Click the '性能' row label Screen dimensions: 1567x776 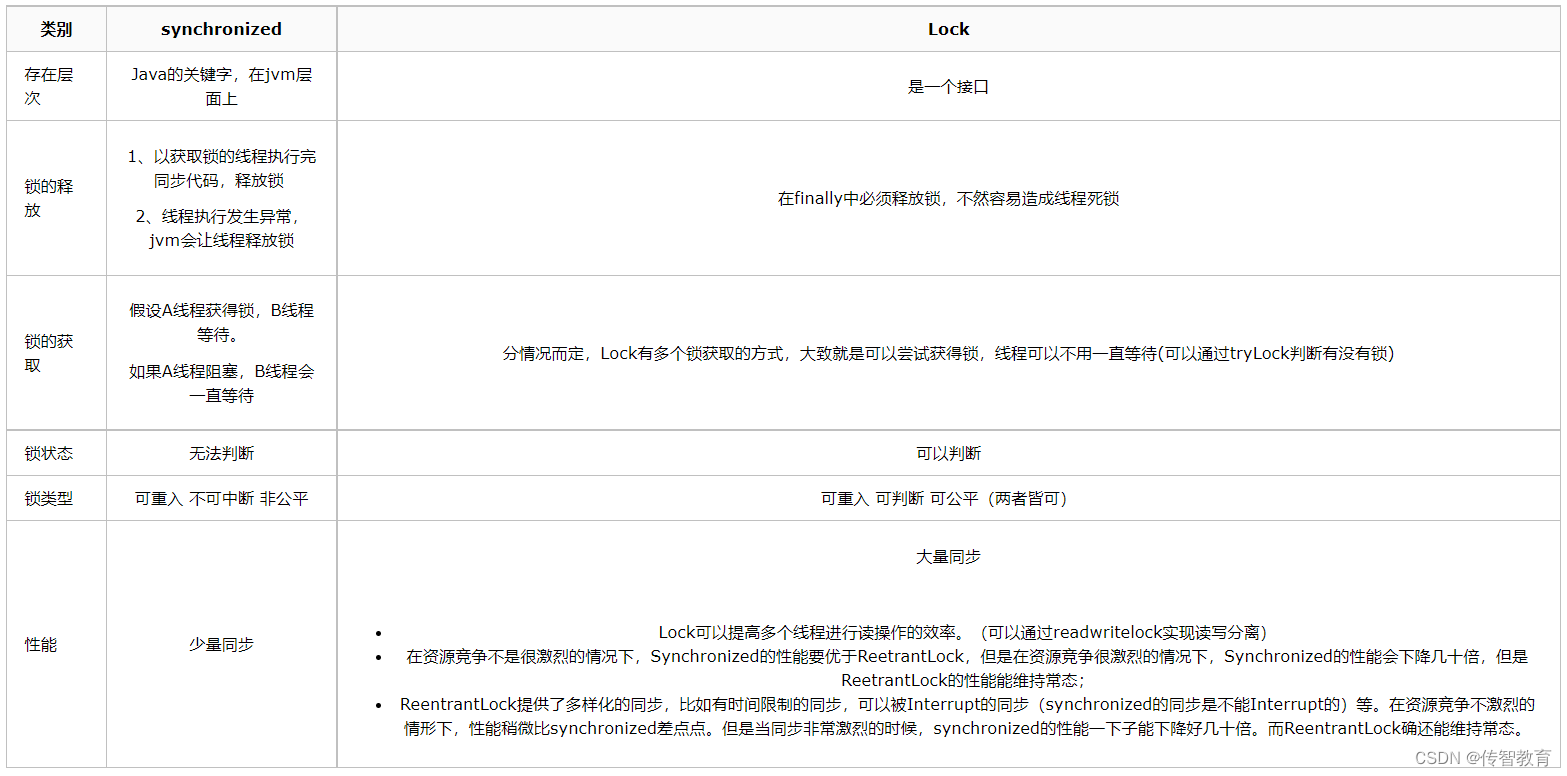click(x=41, y=645)
